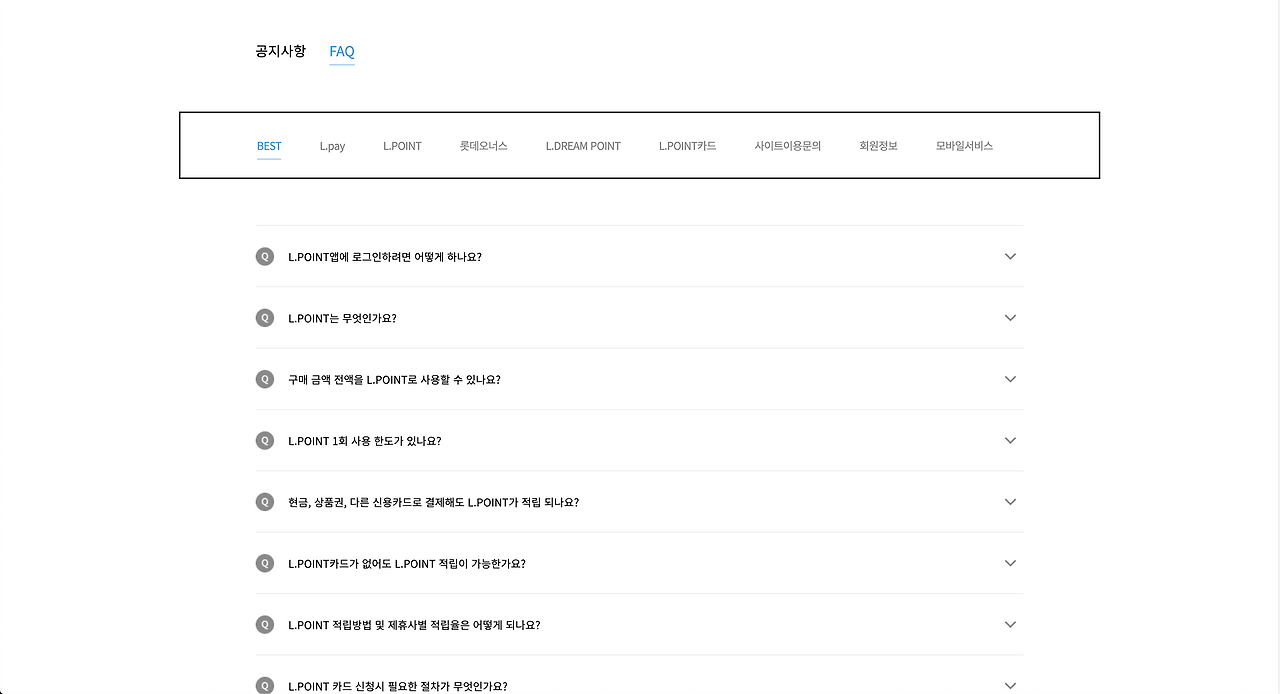Screen dimensions: 1280x694
Task: Open the 롯데오너스 category
Action: [484, 146]
